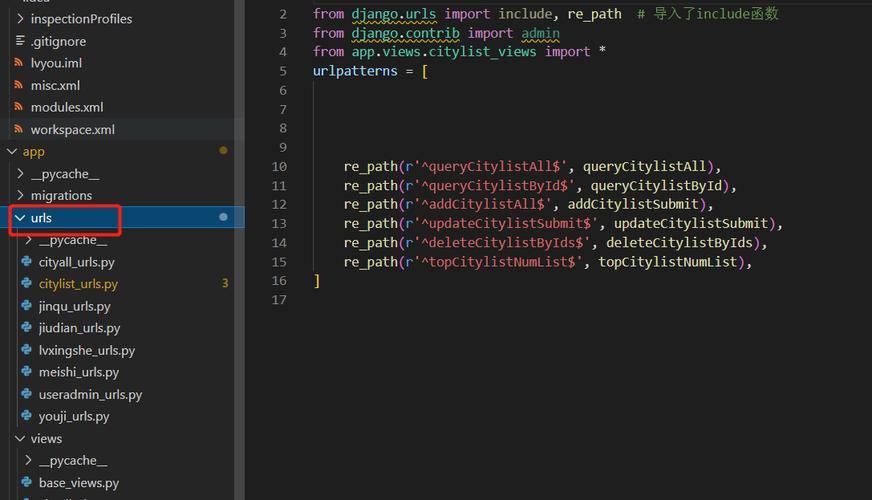Collapse the app folder arrow
The height and width of the screenshot is (500, 872).
click(12, 152)
